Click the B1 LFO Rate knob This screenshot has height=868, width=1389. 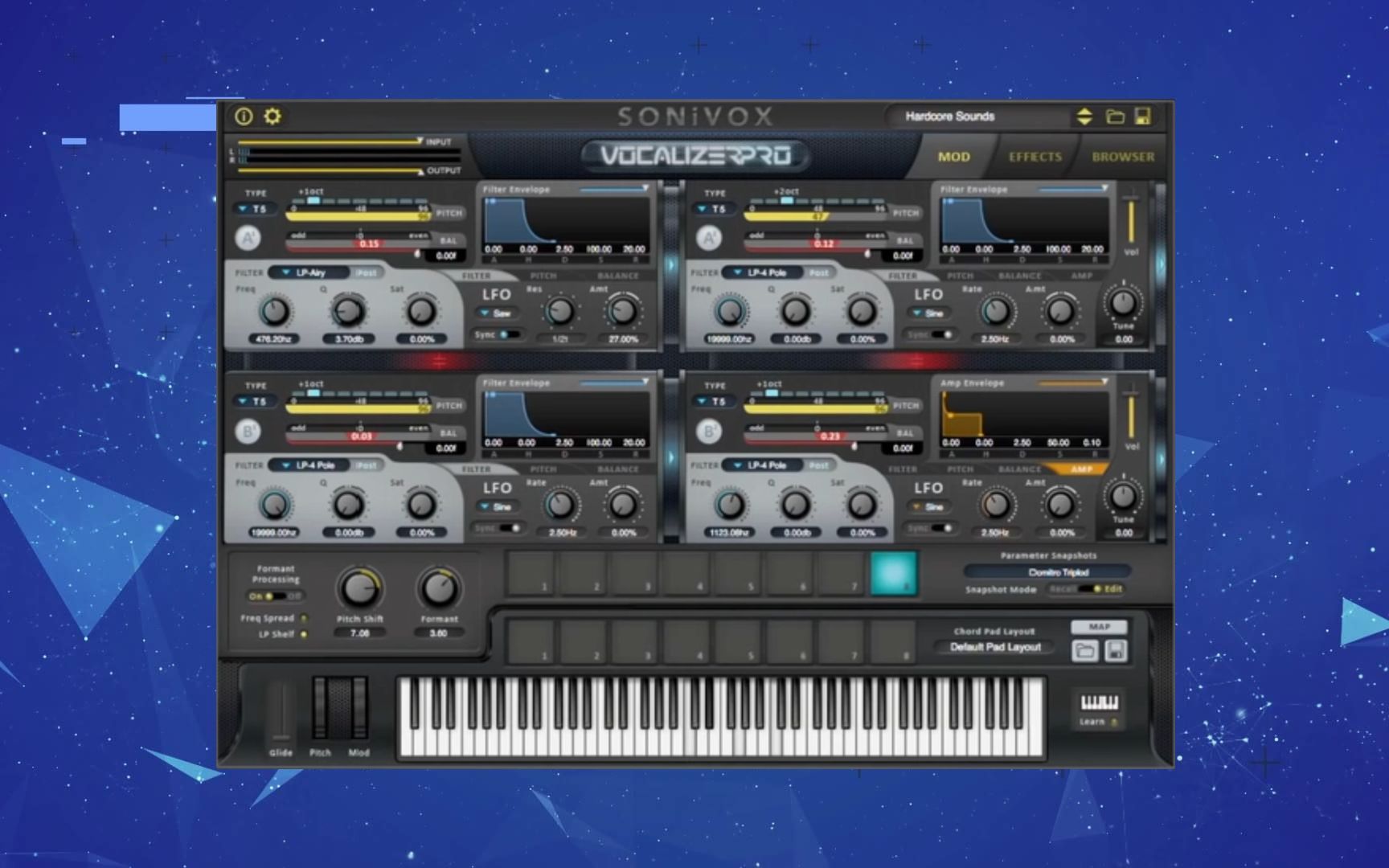pyautogui.click(x=560, y=505)
